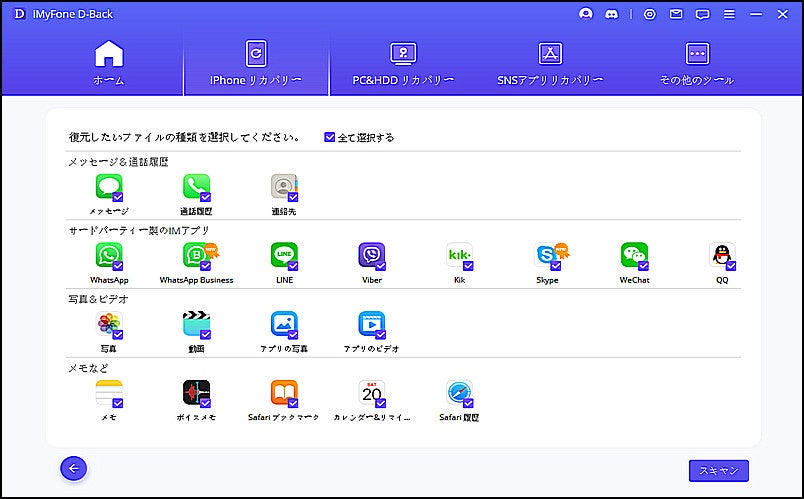The image size is (804, 499).
Task: Open the feedback chat bubble icon
Action: tap(702, 14)
